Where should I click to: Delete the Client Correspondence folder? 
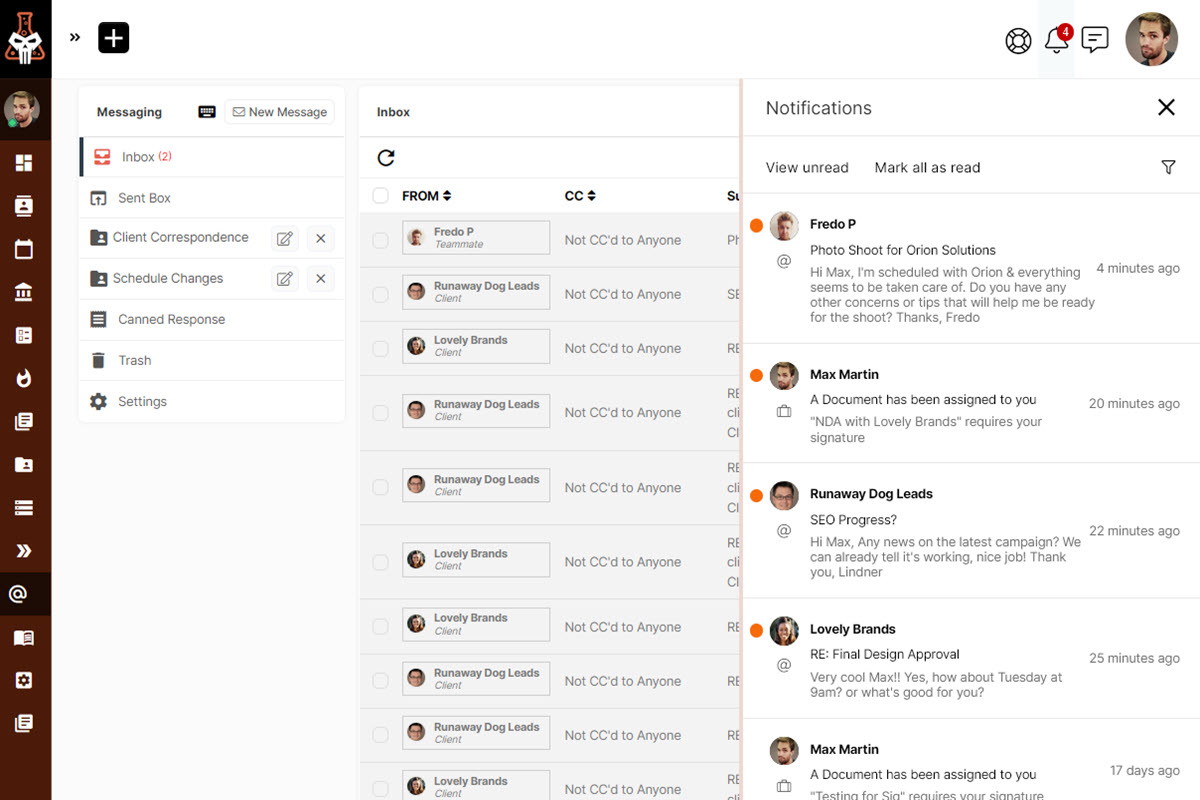(320, 238)
